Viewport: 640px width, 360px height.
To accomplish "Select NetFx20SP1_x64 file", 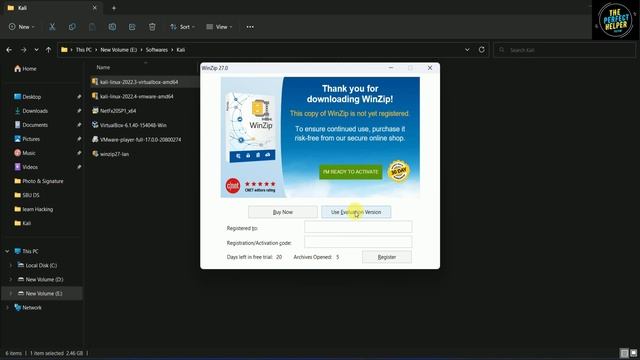I will coord(118,111).
